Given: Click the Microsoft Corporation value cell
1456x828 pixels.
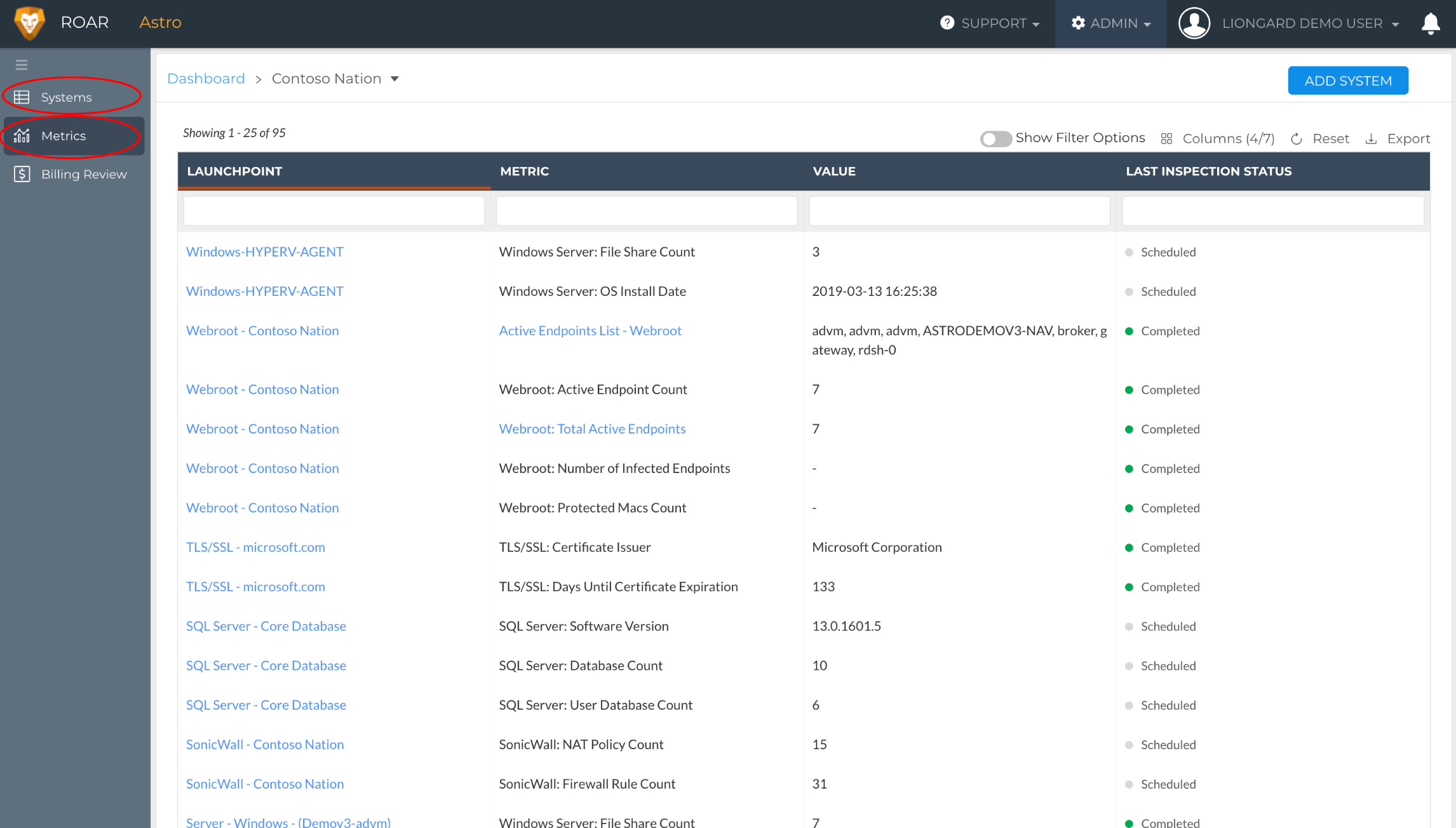Looking at the screenshot, I should pos(877,547).
